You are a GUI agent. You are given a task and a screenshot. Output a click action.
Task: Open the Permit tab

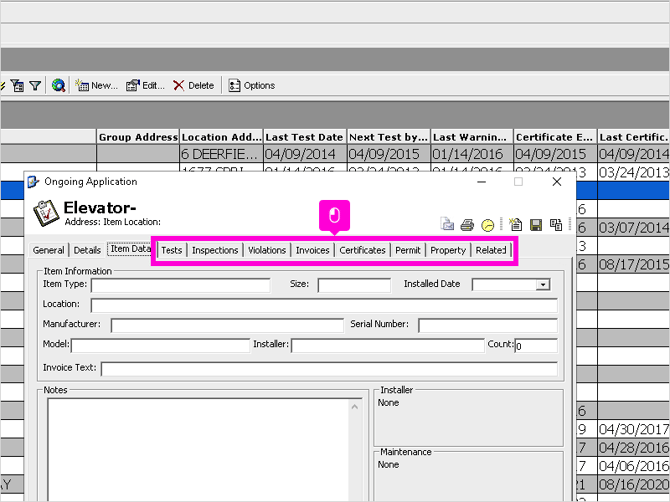tap(408, 250)
